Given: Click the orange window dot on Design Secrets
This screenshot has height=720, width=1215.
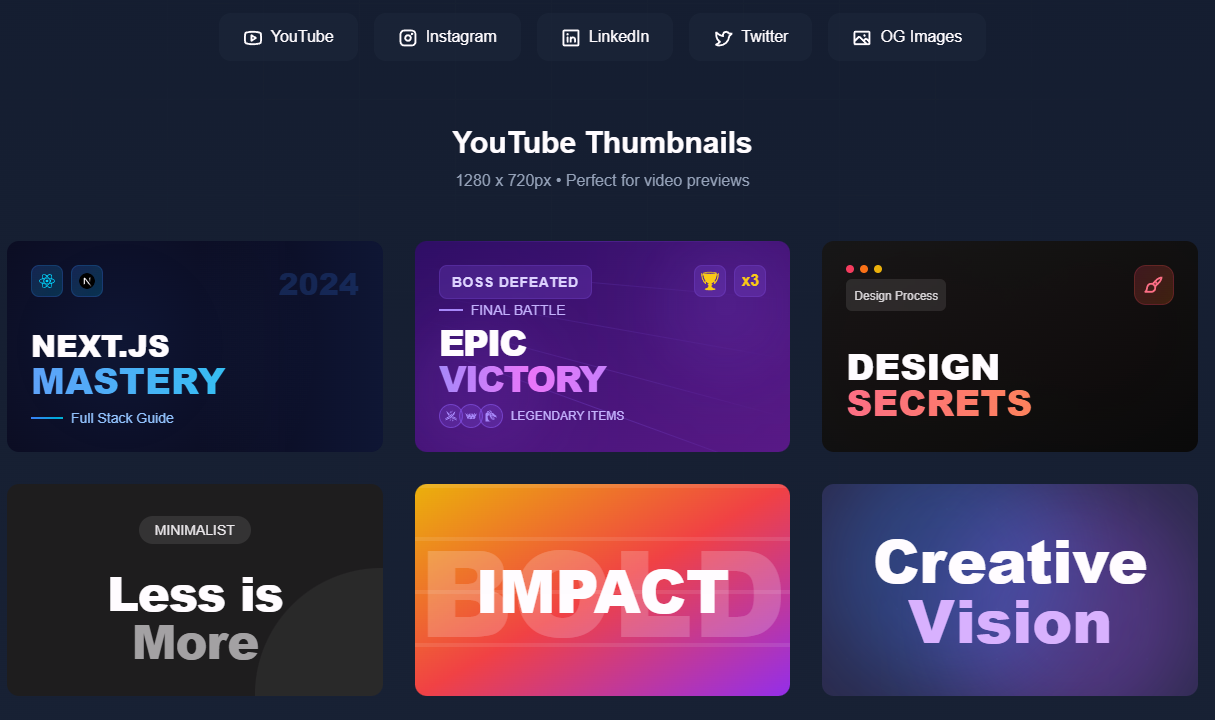Looking at the screenshot, I should tap(864, 269).
